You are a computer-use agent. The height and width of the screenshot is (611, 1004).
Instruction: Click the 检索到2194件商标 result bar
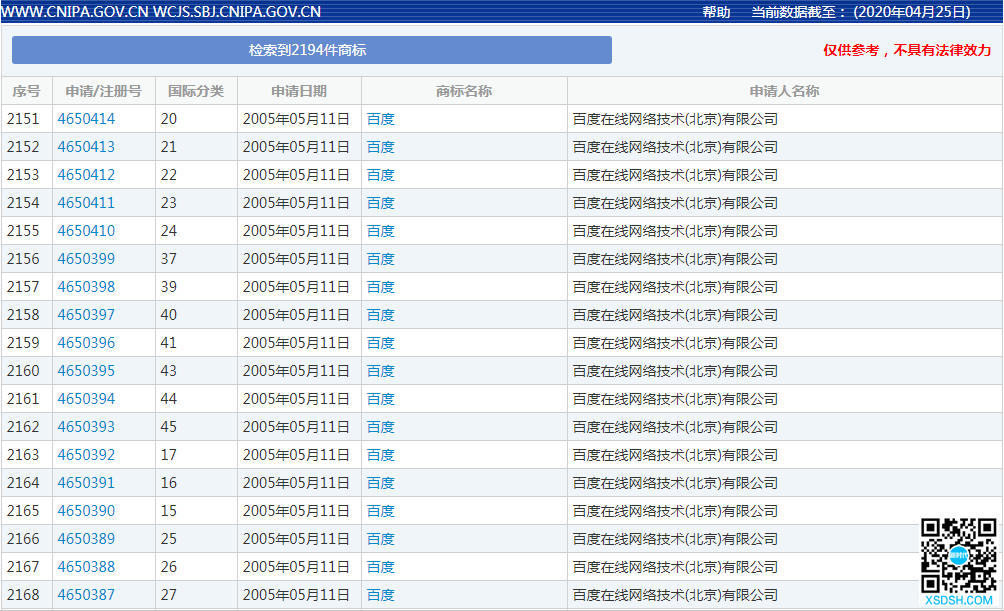pyautogui.click(x=312, y=50)
